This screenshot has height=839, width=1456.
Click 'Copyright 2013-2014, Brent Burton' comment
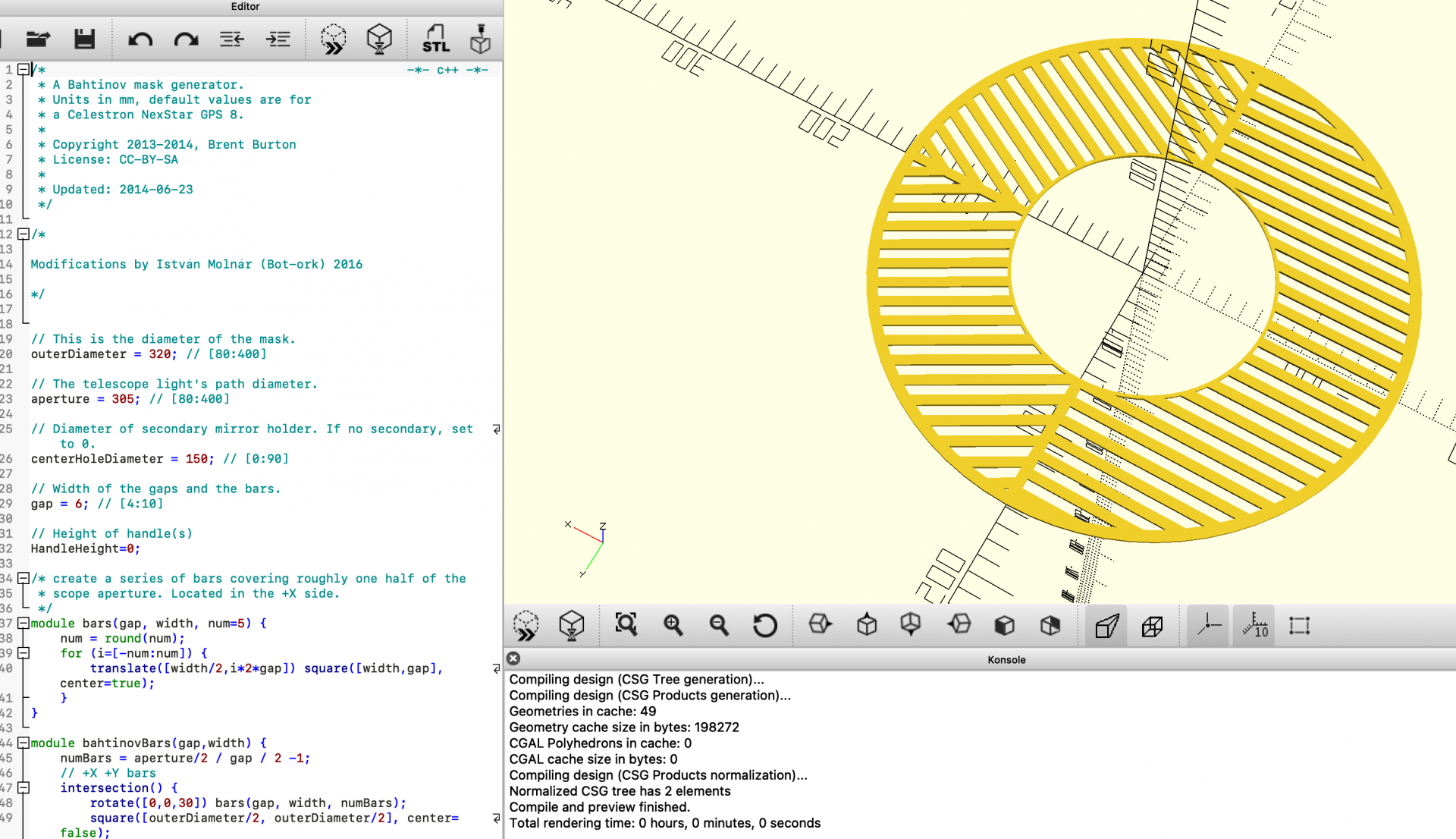pyautogui.click(x=174, y=145)
